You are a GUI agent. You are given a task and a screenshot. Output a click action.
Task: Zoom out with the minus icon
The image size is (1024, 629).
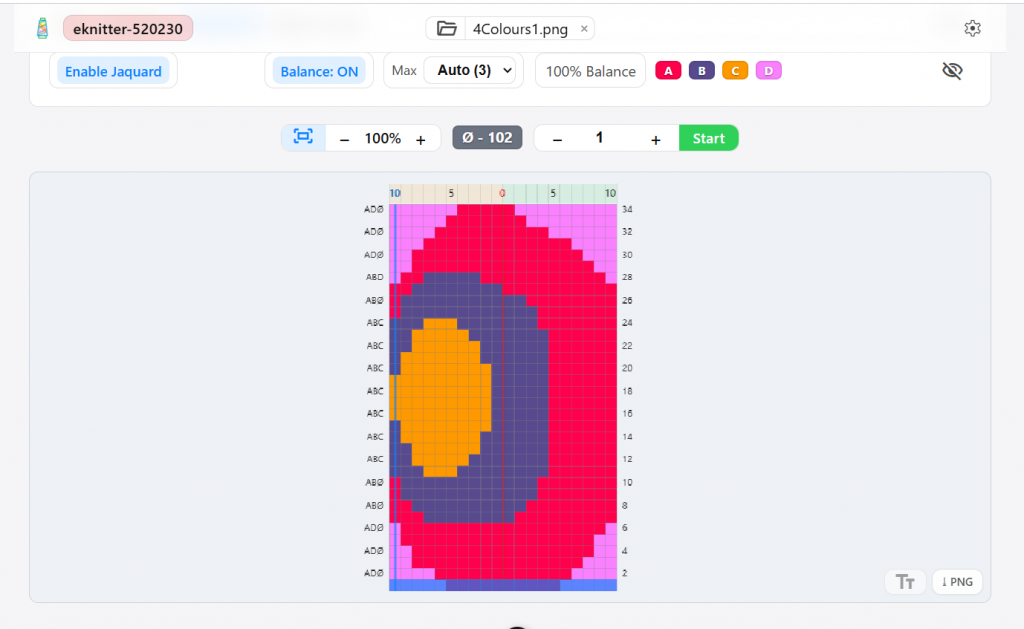click(x=345, y=139)
